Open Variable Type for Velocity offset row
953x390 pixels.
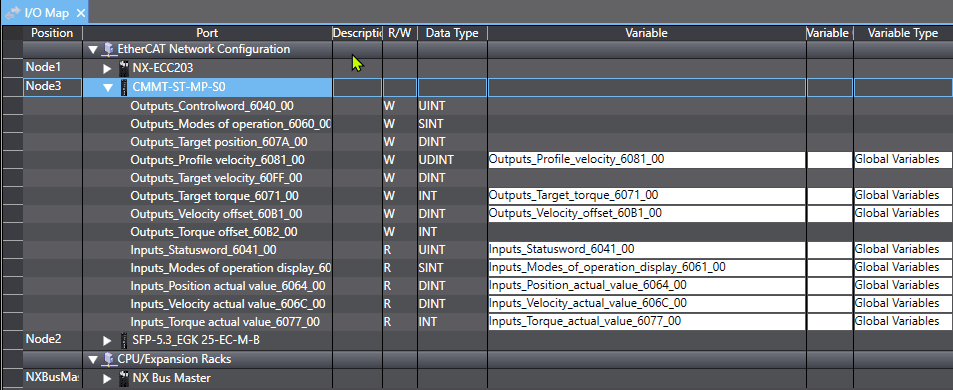(903, 214)
